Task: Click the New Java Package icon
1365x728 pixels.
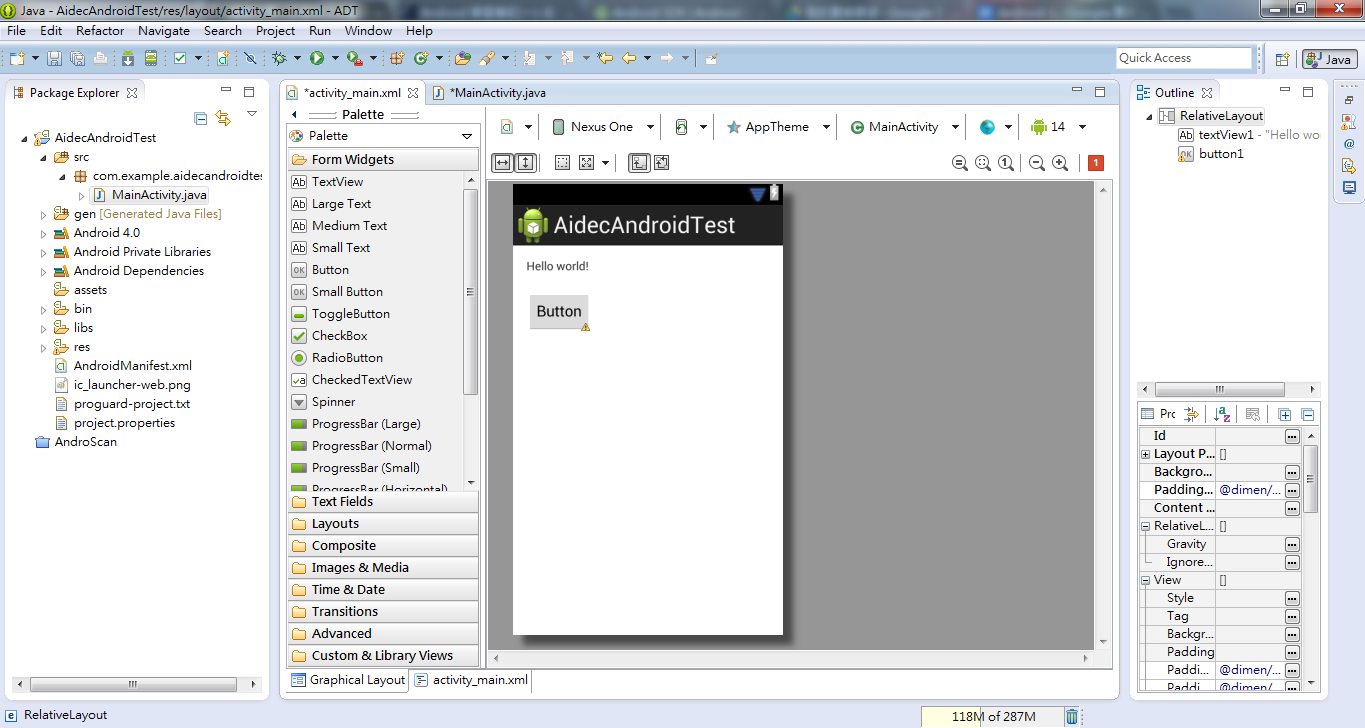Action: (397, 58)
